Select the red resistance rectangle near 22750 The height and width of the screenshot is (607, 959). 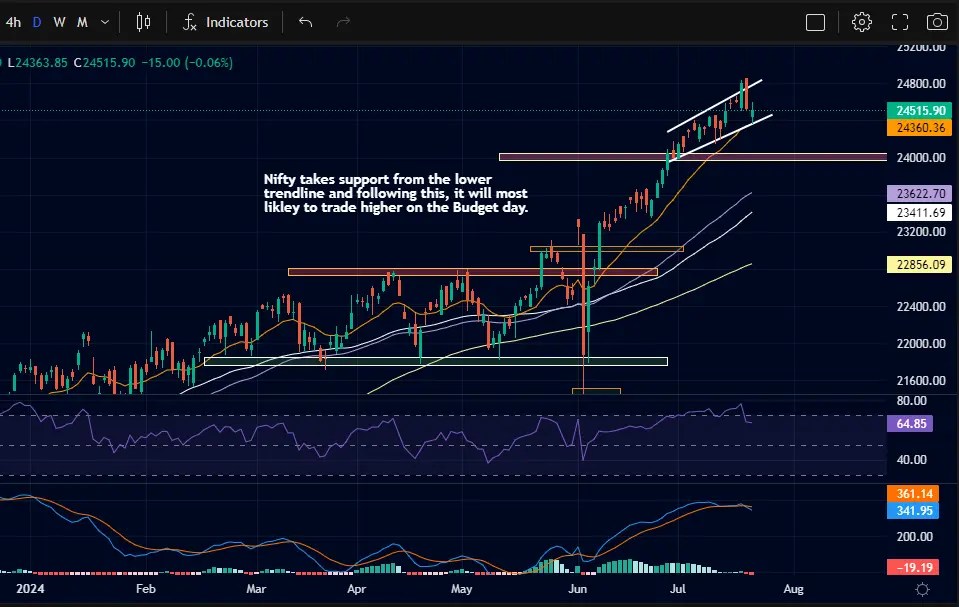472,272
